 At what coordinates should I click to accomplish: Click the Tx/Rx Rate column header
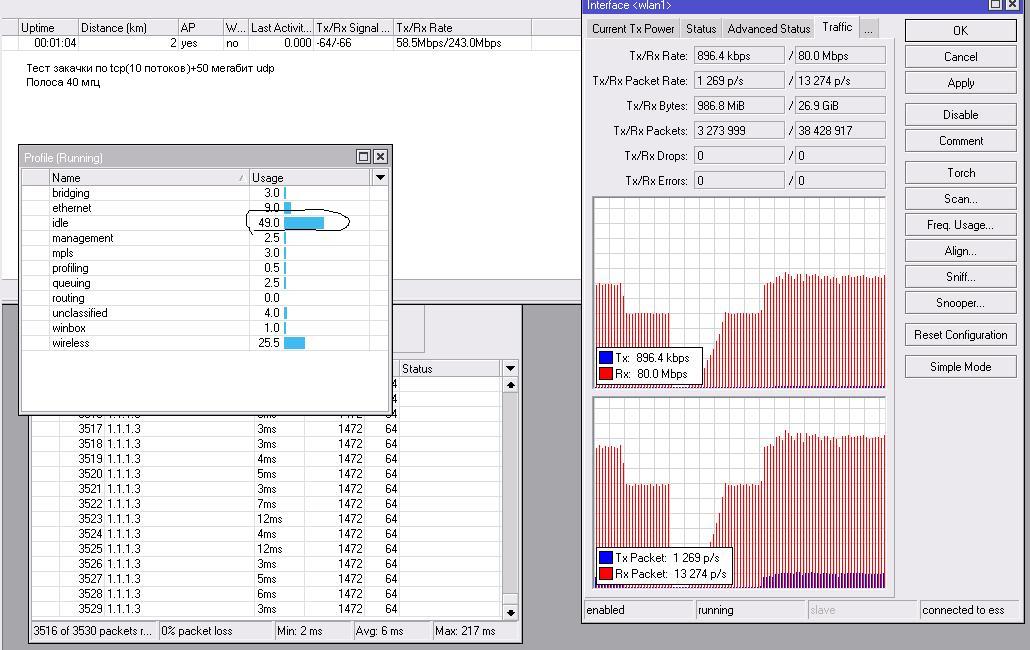click(460, 28)
